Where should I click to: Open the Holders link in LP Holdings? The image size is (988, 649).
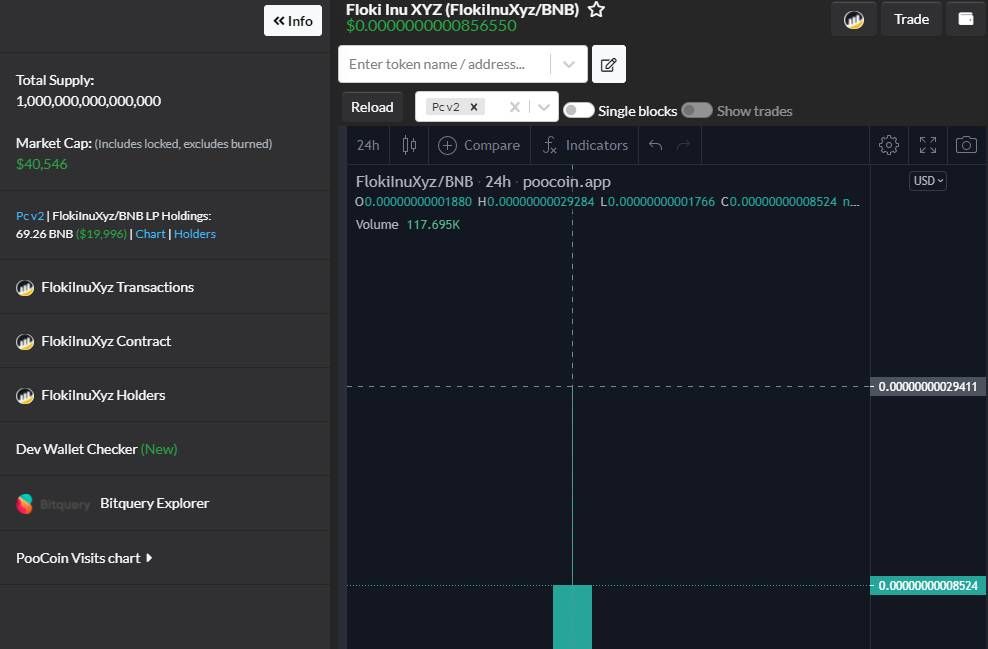[x=195, y=234]
